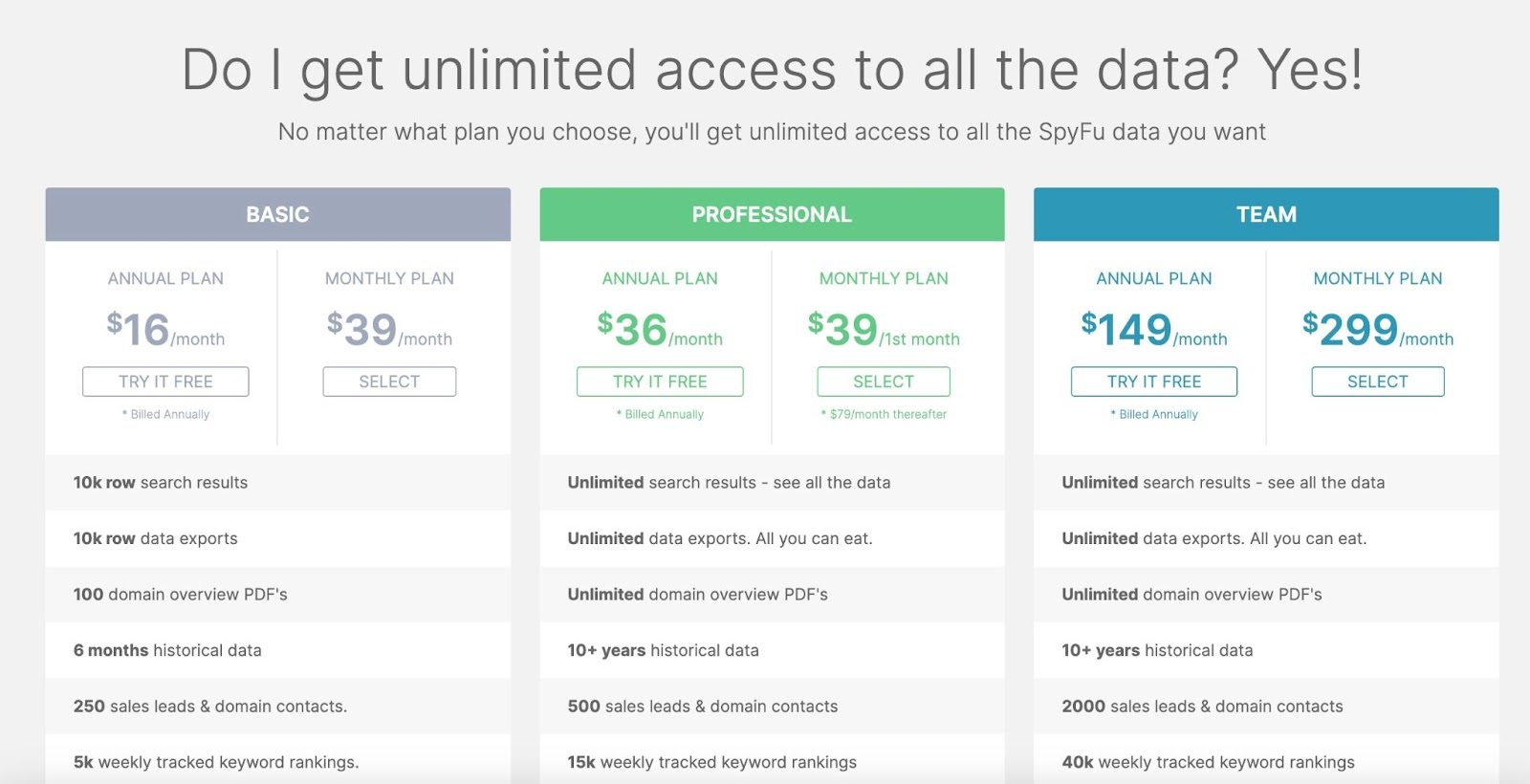Click the $36/month Professional annual price

660,330
